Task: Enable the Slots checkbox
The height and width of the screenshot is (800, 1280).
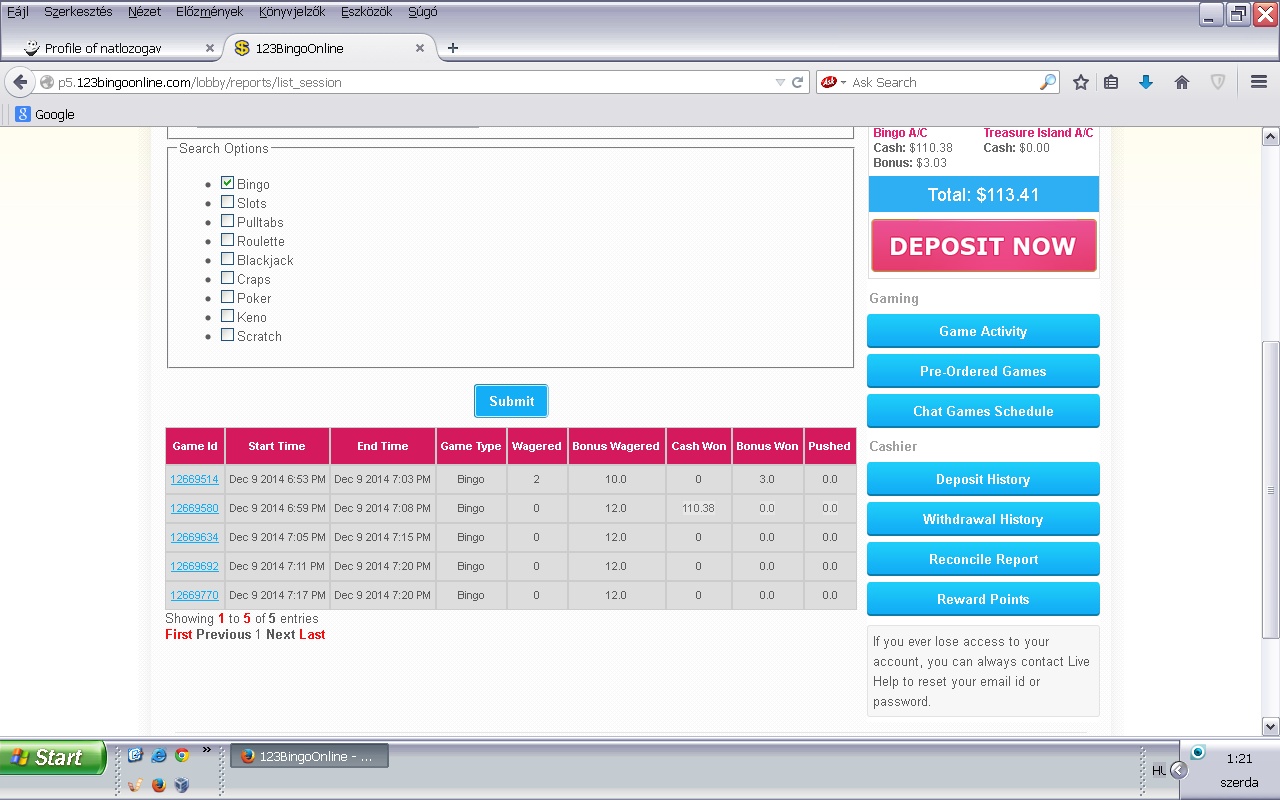Action: pos(228,202)
